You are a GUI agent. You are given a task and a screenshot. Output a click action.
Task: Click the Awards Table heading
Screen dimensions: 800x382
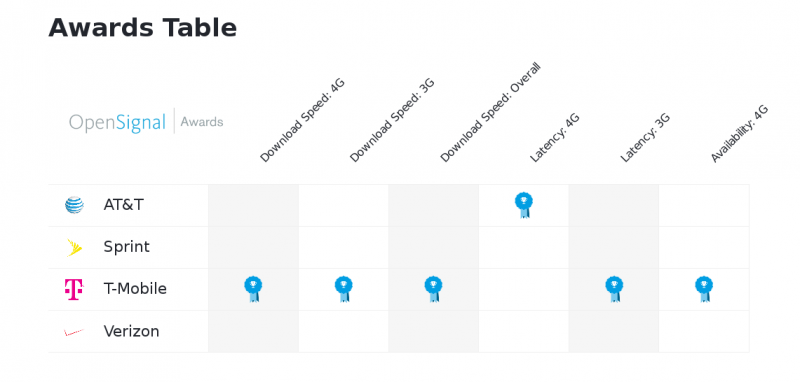143,28
